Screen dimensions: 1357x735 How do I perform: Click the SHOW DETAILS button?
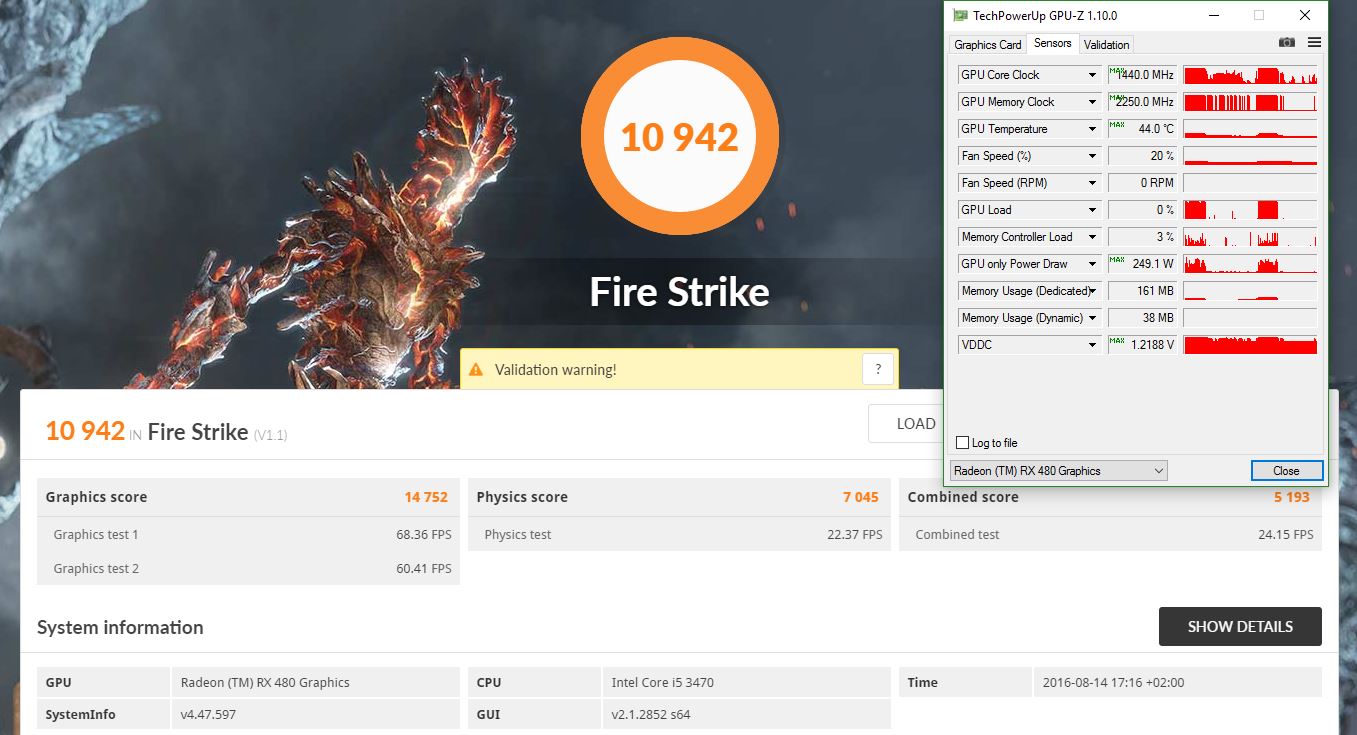click(x=1240, y=626)
